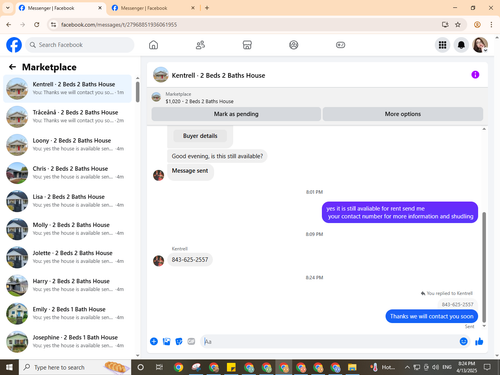This screenshot has height=375, width=500.
Task: Open the Windows notification center
Action: 487,367
